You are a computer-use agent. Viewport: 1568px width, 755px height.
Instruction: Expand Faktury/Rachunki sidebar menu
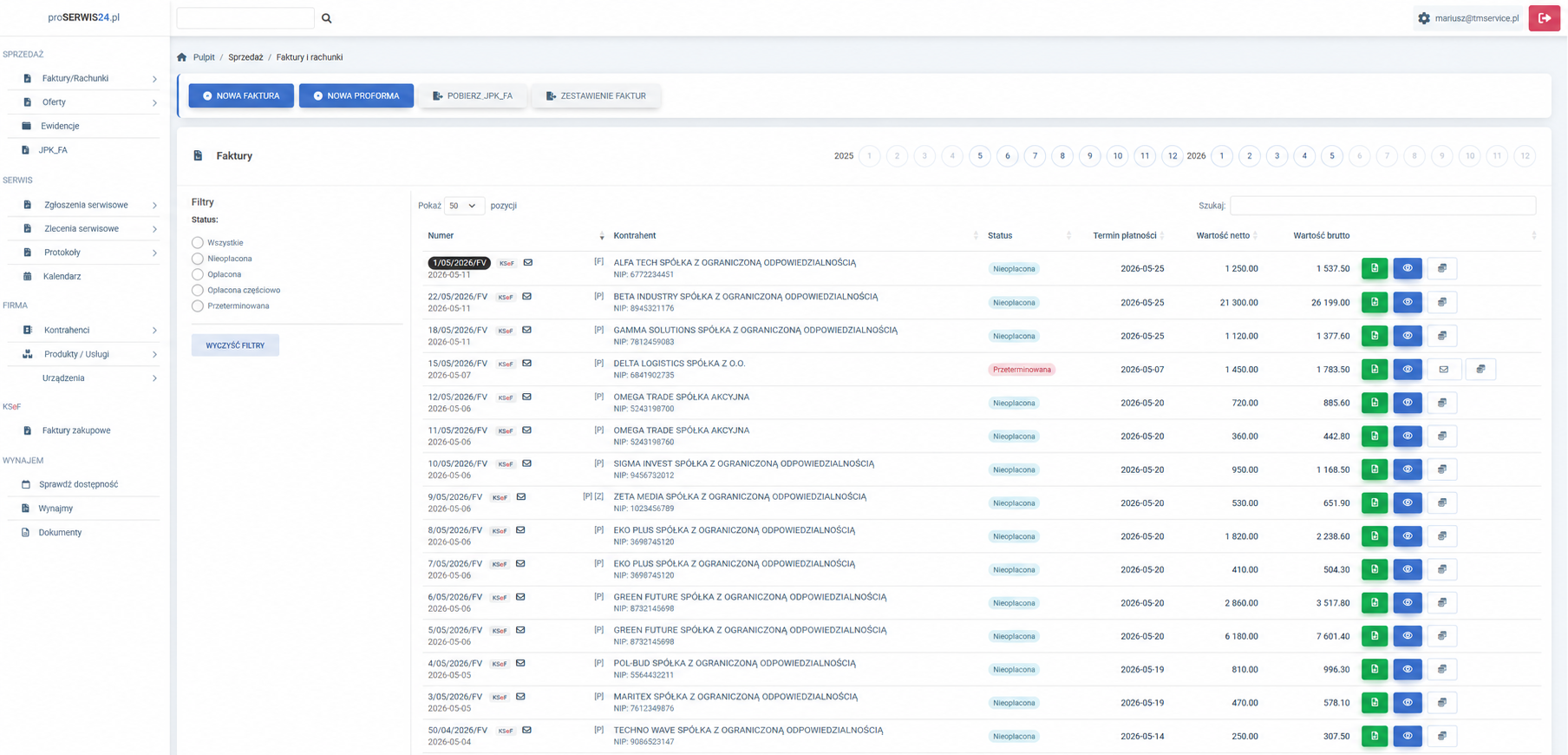pos(154,79)
